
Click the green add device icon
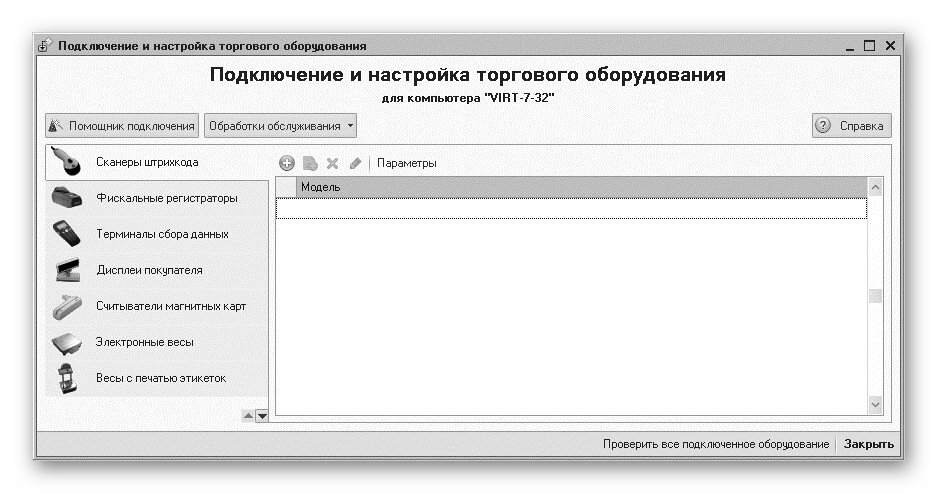287,163
